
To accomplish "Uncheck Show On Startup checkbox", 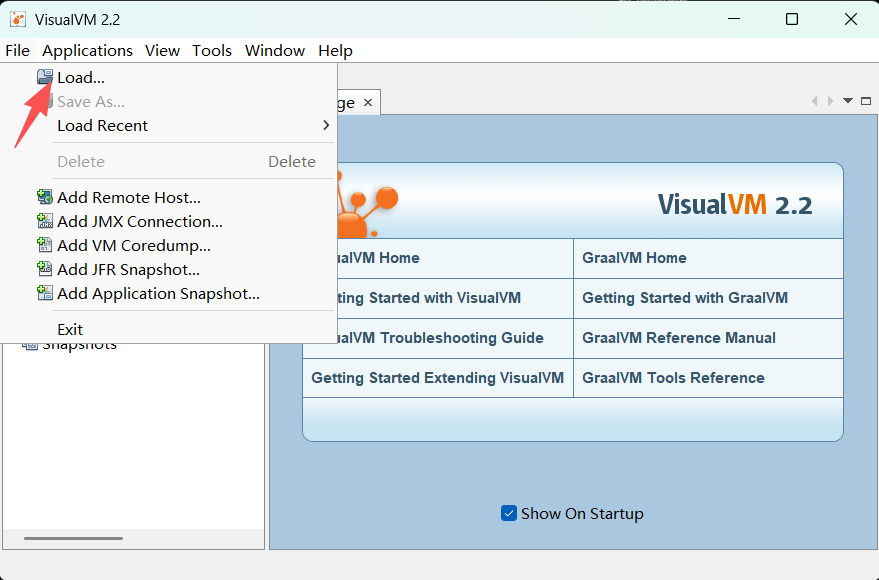I will (x=508, y=513).
